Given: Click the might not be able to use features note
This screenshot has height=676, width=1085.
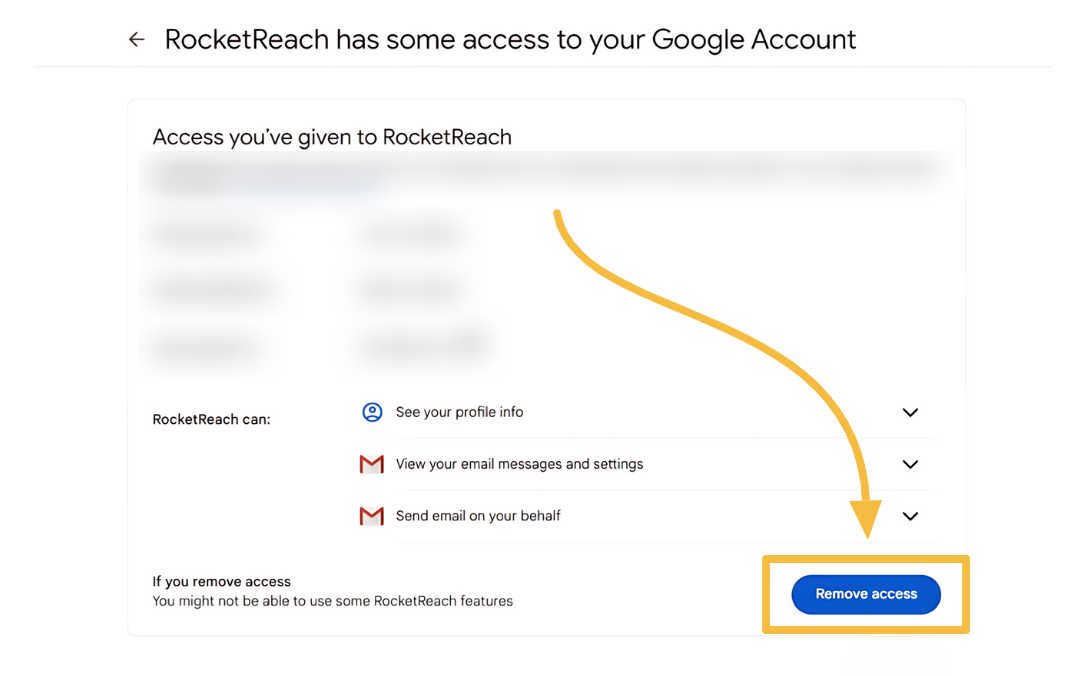Looking at the screenshot, I should coord(332,601).
